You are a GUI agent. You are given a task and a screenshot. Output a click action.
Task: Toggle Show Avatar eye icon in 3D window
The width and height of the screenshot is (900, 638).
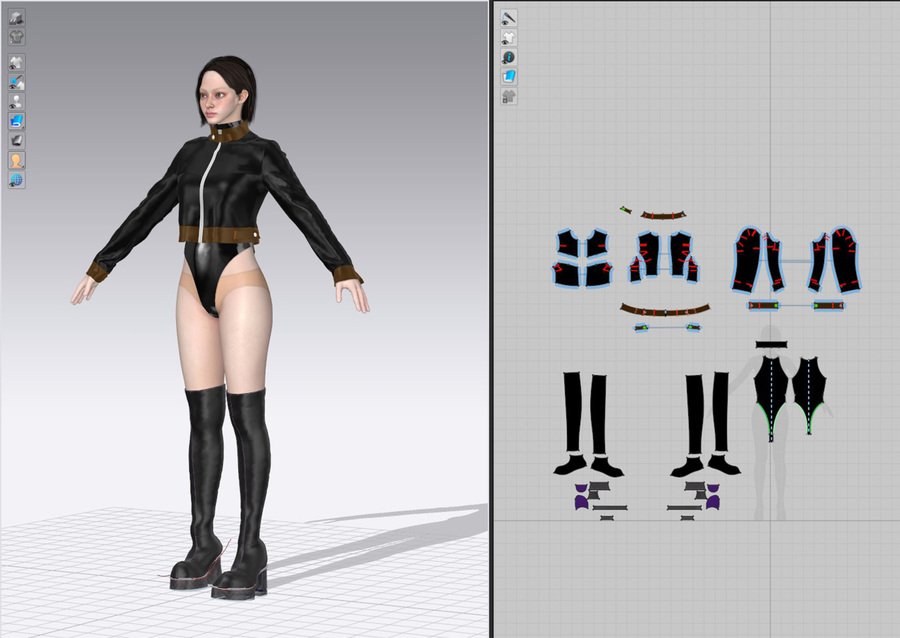(17, 102)
